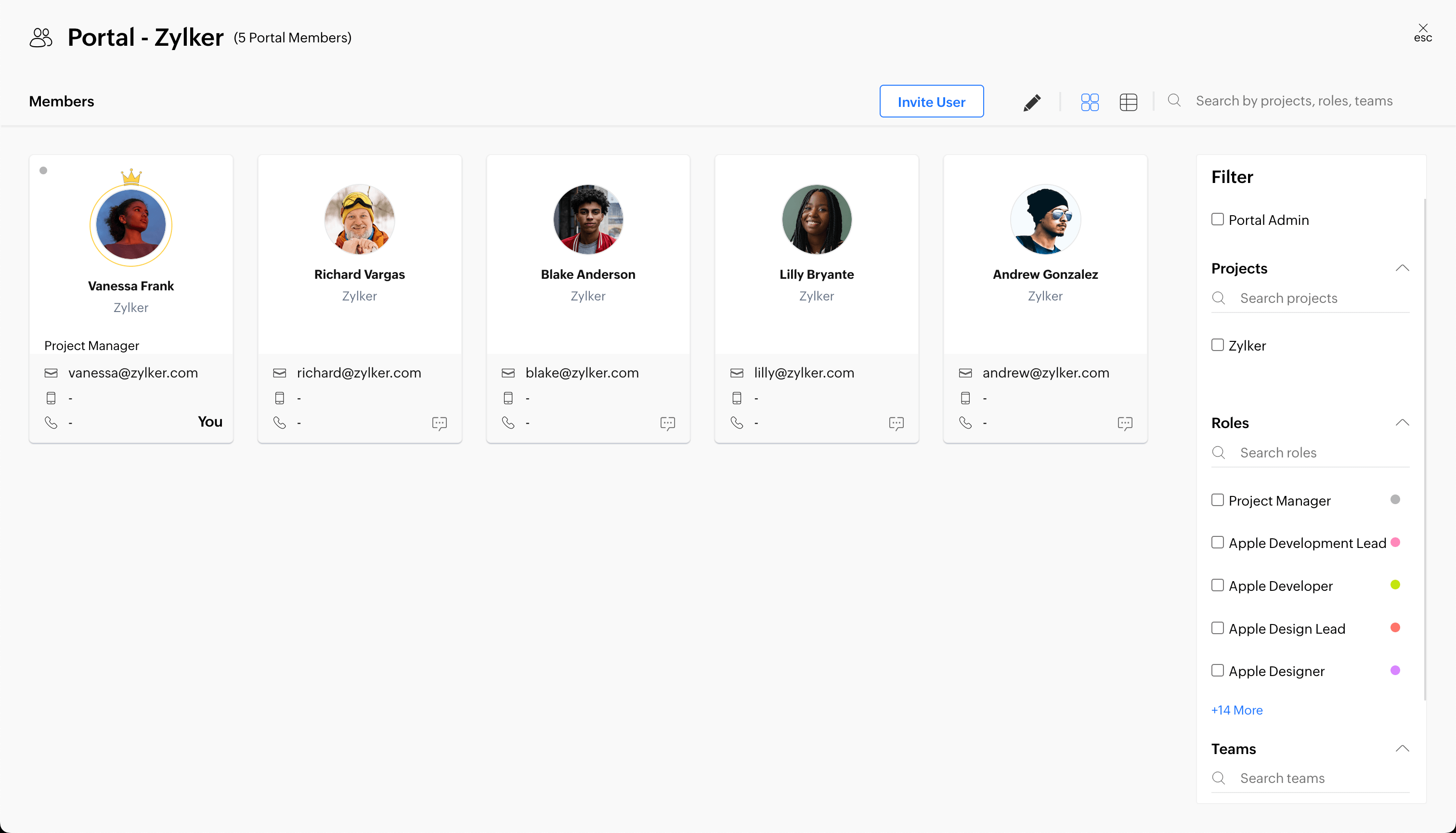Click the pink Apple Development Lead color dot
1456x833 pixels.
pos(1395,542)
